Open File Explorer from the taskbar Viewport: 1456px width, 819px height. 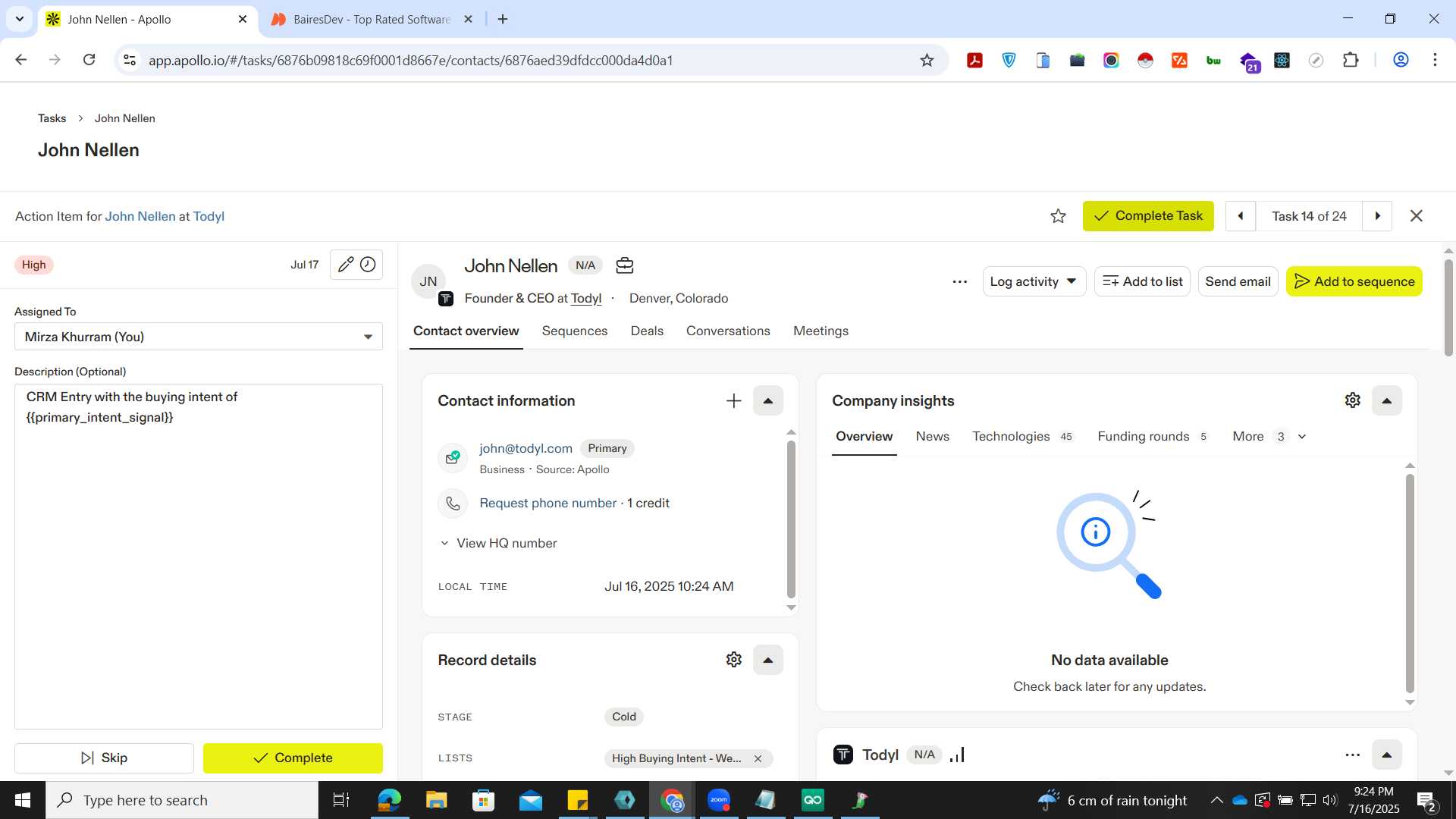pos(436,800)
